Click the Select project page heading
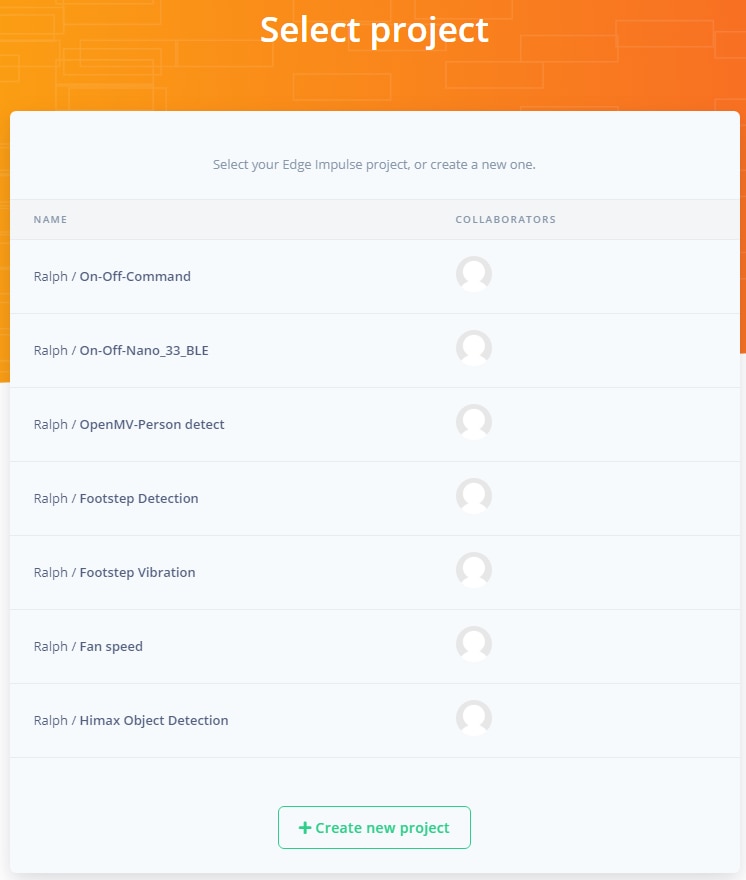 [374, 31]
